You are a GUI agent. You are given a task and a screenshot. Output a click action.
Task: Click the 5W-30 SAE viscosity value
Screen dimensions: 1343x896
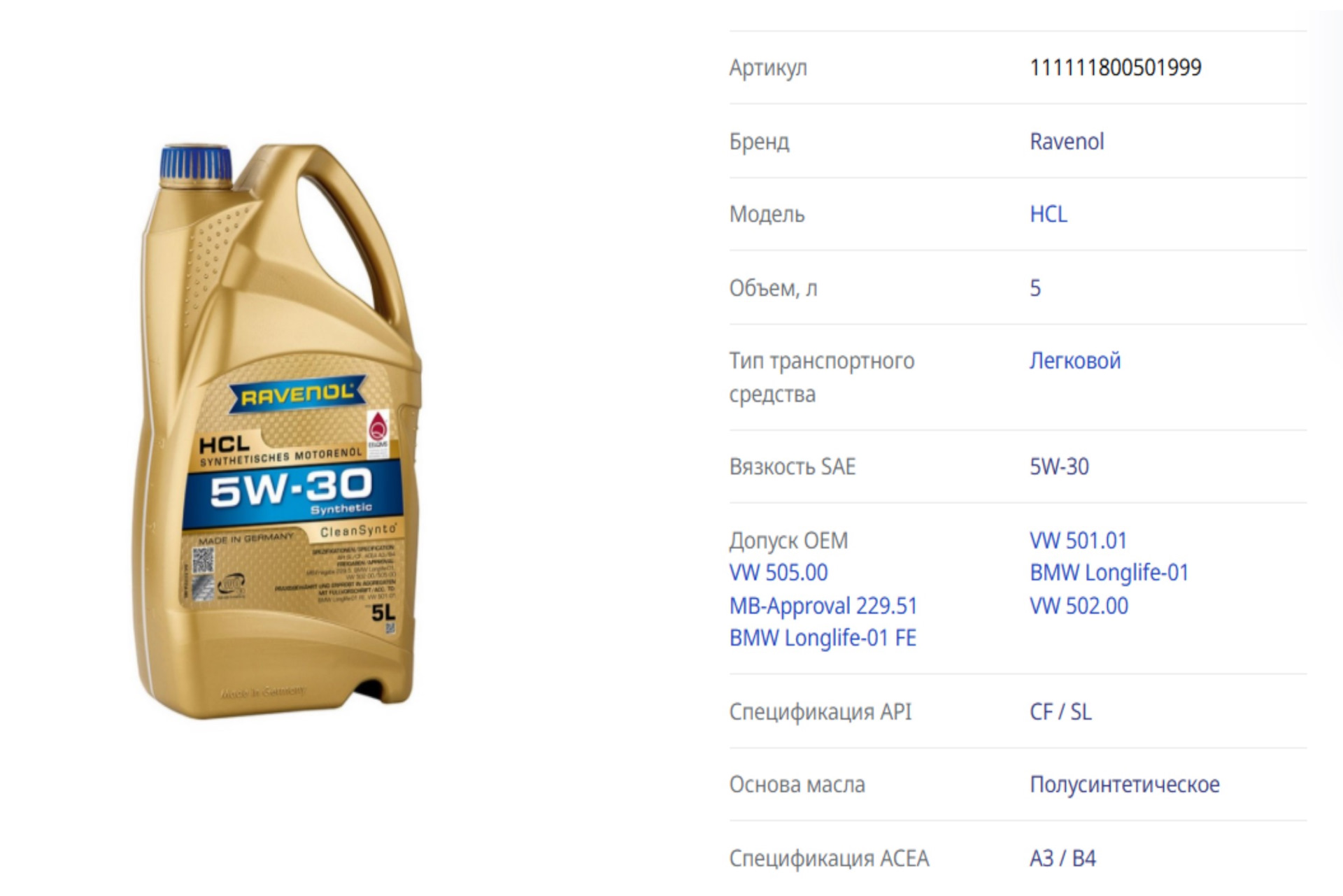pos(1059,467)
